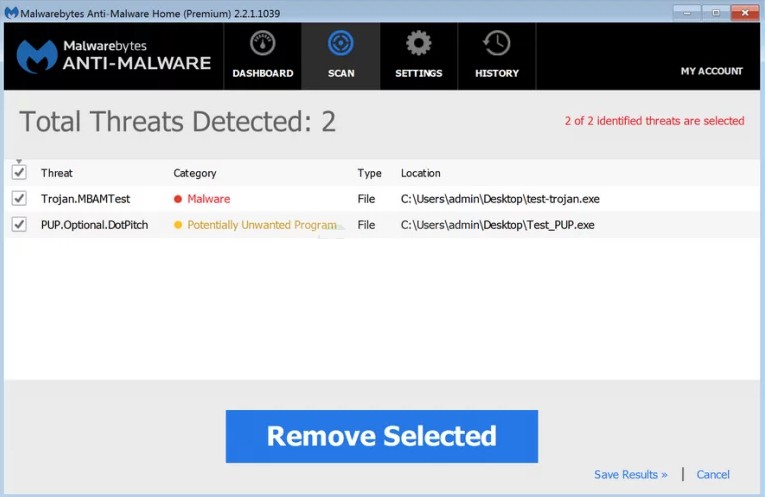Click the Malwarebytes Anti-Malware logo

pyautogui.click(x=114, y=56)
